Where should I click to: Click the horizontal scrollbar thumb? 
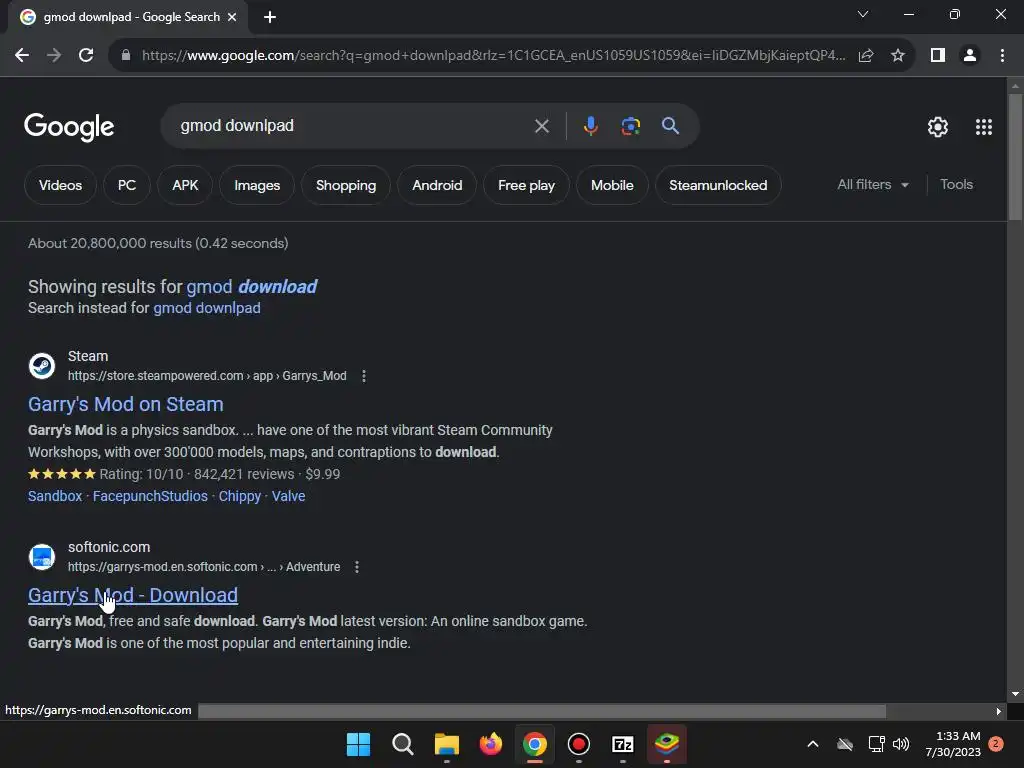pyautogui.click(x=542, y=711)
